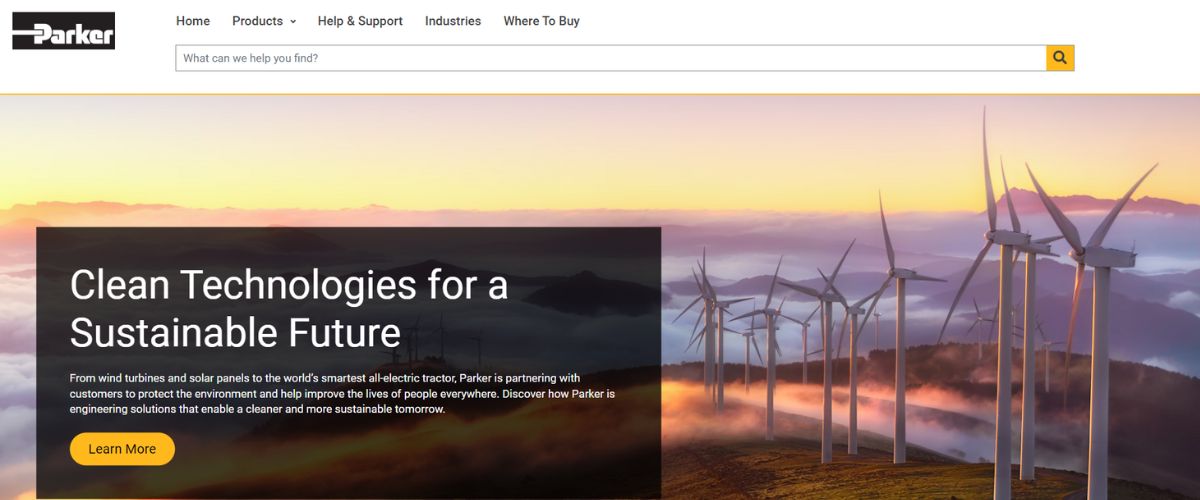Open Help & Support page

pos(360,21)
